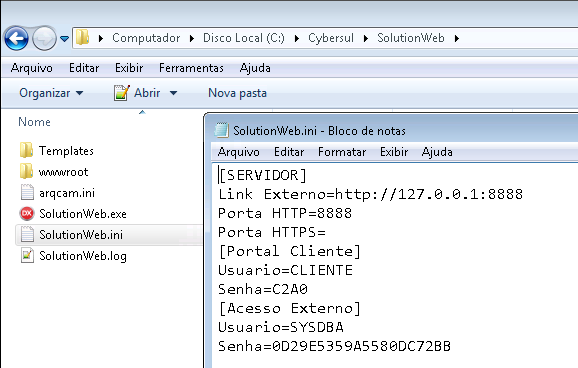
Task: Click the Usuario=CLIENTE line
Action: pos(285,270)
